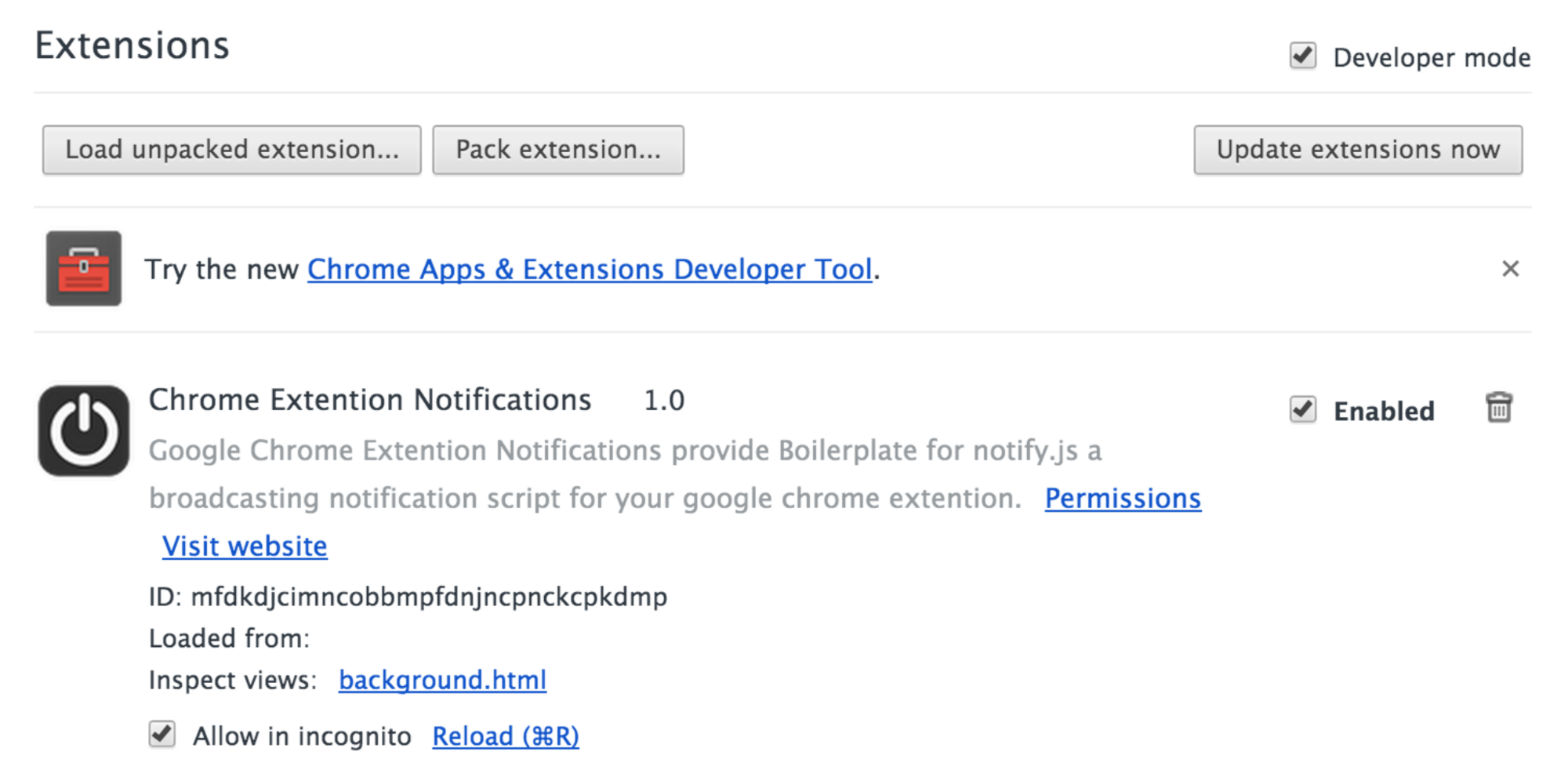Toggle the Allow in incognito checkbox
The width and height of the screenshot is (1568, 770).
(x=162, y=735)
